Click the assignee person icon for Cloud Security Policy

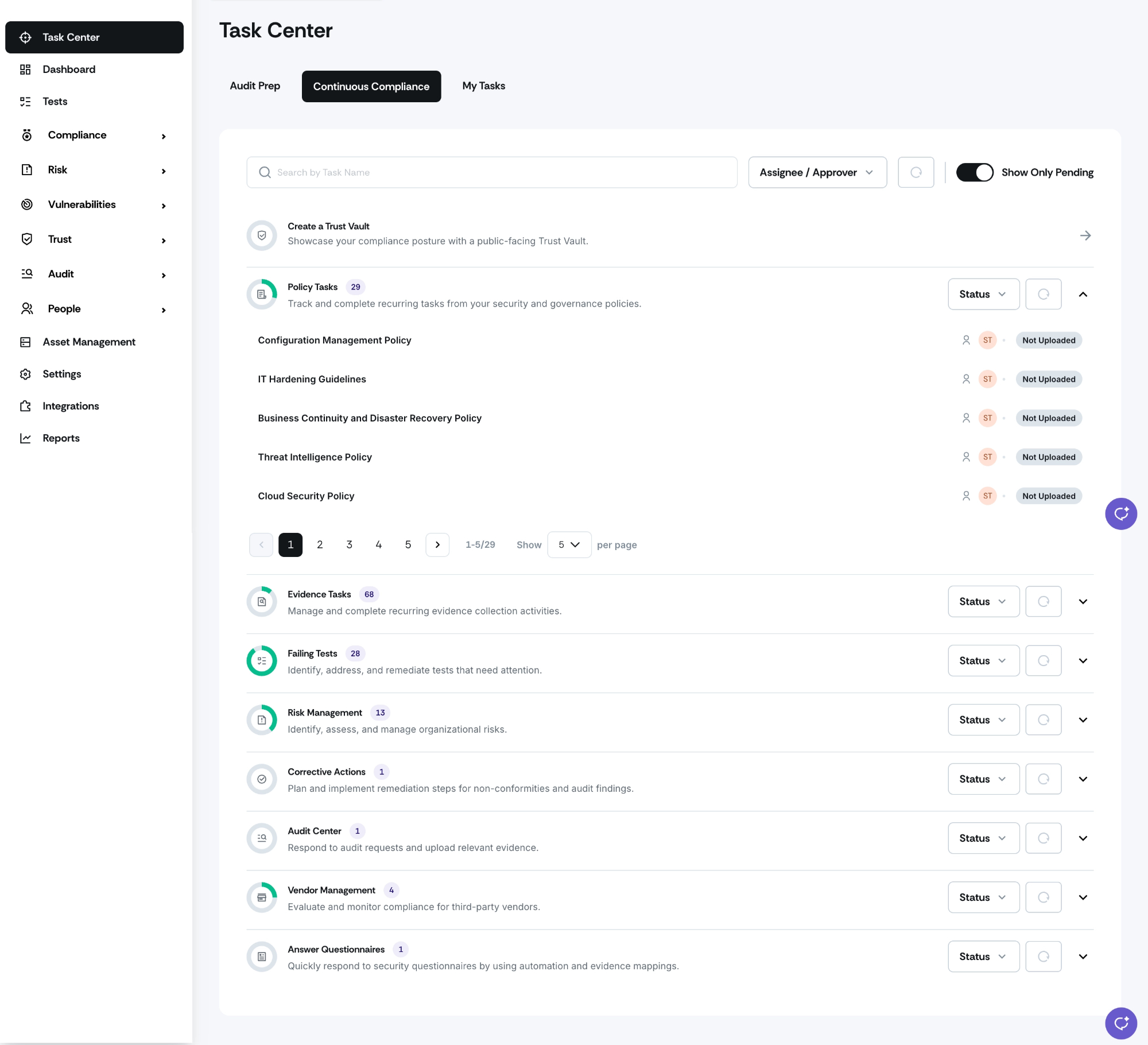966,496
